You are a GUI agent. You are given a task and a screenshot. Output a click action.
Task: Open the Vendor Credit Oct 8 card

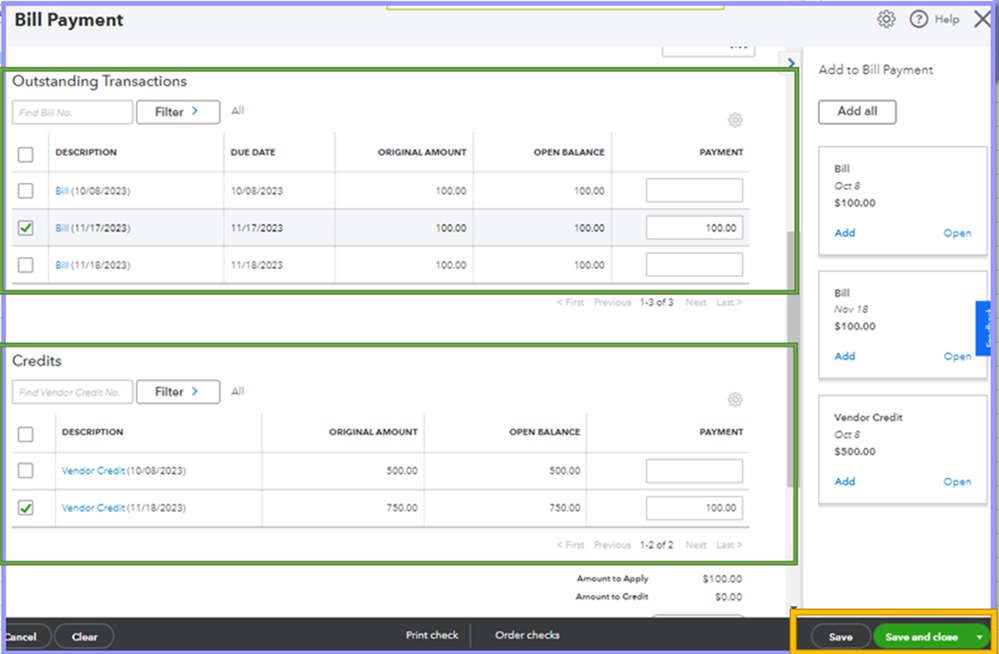(957, 481)
